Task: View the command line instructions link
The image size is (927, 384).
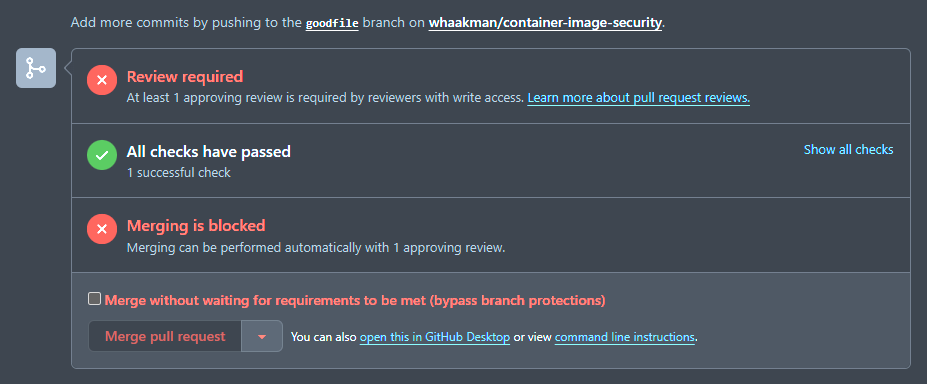Action: 624,337
